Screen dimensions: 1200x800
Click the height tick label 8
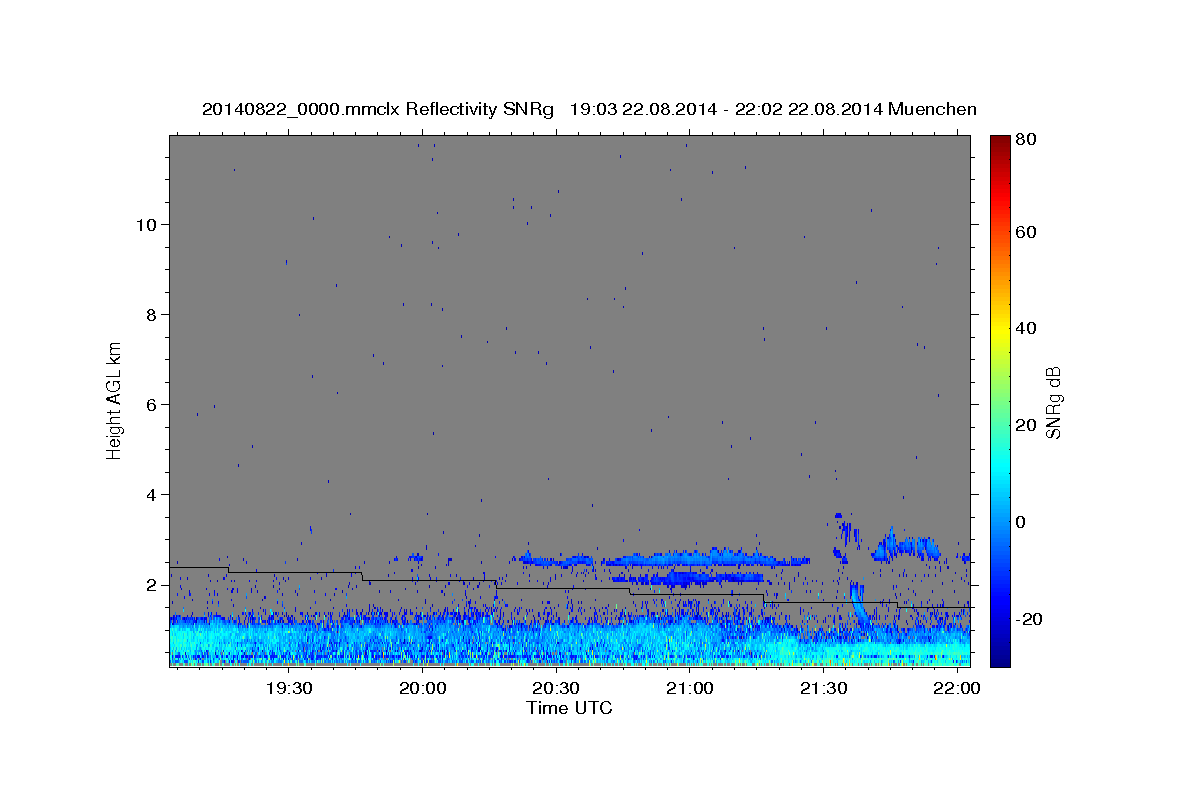(151, 314)
